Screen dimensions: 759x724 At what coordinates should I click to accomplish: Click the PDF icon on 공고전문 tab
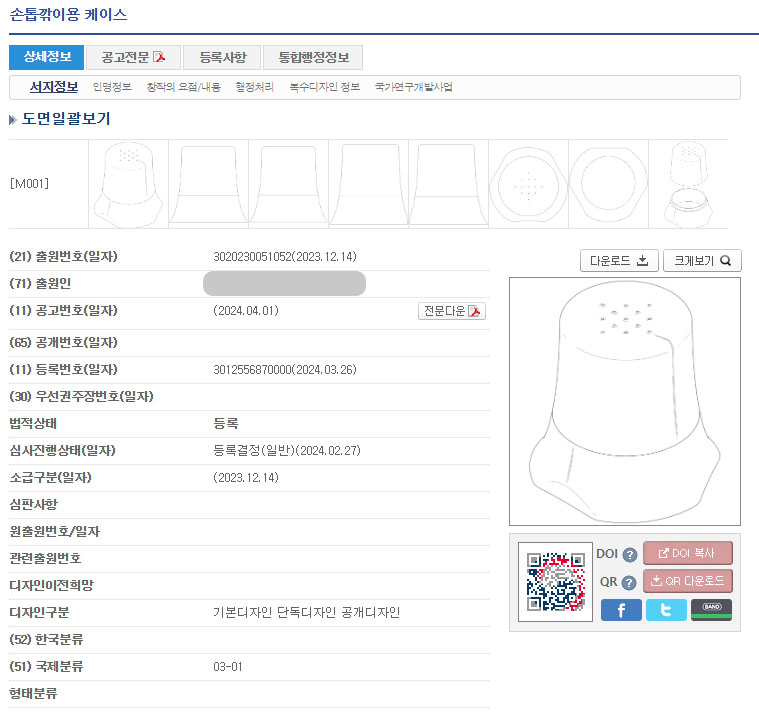click(158, 57)
